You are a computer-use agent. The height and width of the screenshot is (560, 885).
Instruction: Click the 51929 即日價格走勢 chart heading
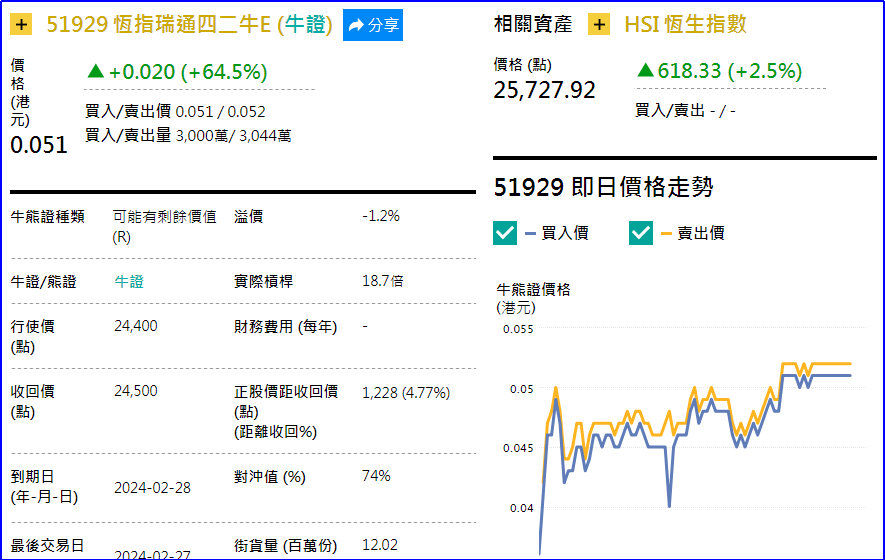click(603, 187)
